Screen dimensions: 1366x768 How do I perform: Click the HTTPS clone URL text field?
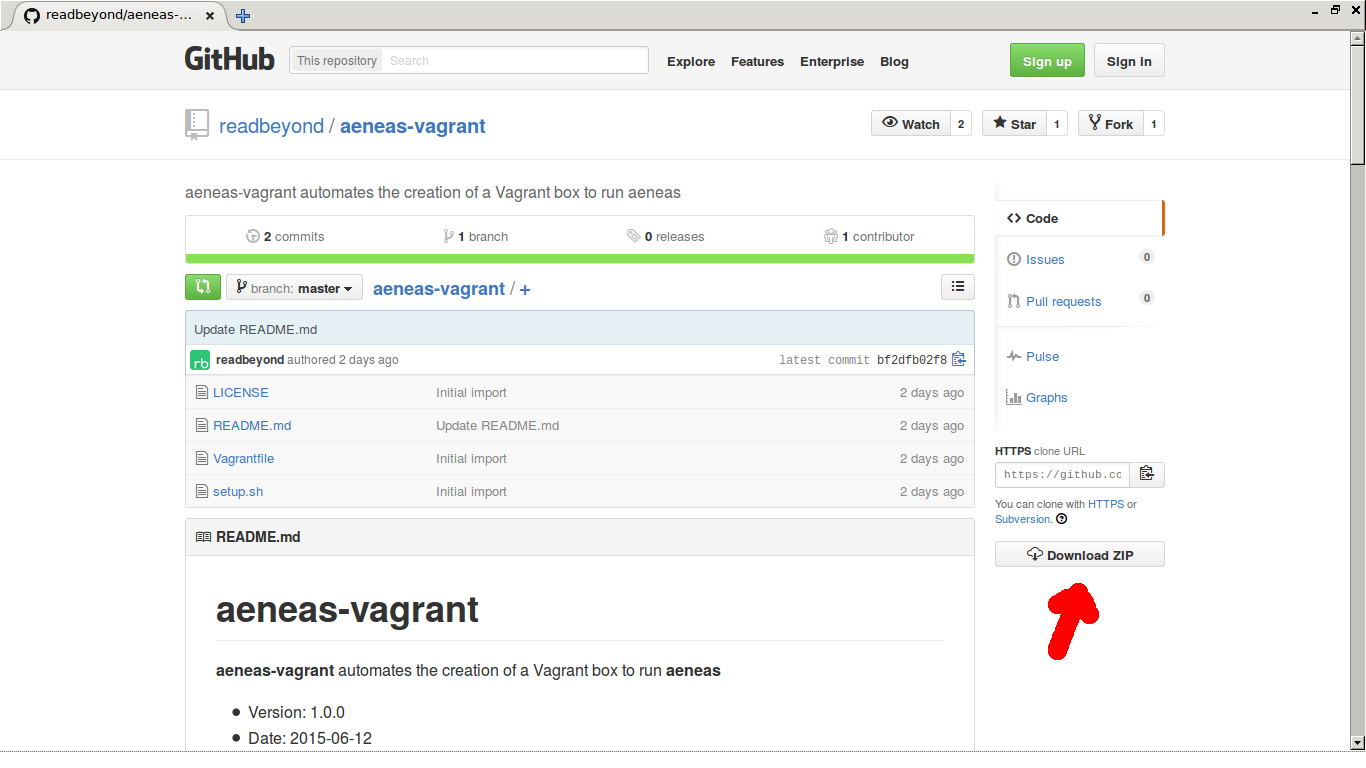(1062, 474)
